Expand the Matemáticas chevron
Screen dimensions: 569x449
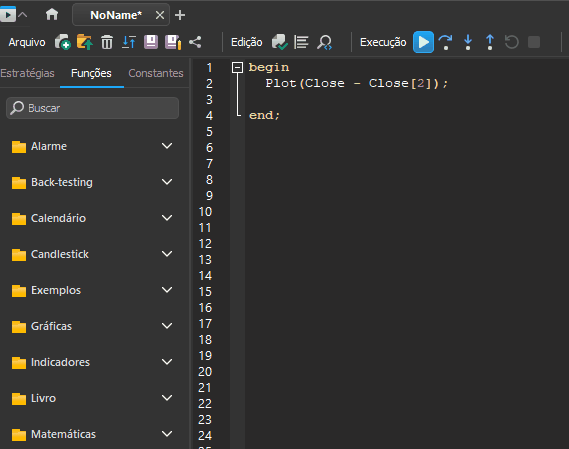tap(167, 433)
